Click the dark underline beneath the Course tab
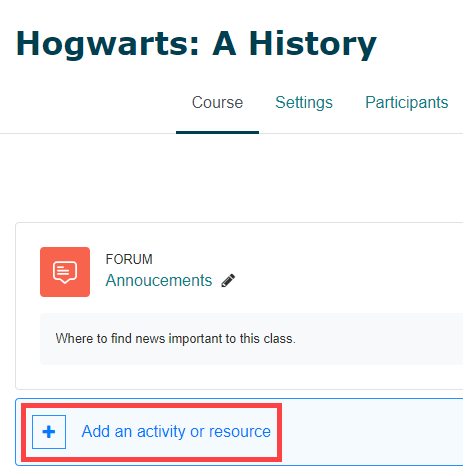This screenshot has height=475, width=463. 217,132
